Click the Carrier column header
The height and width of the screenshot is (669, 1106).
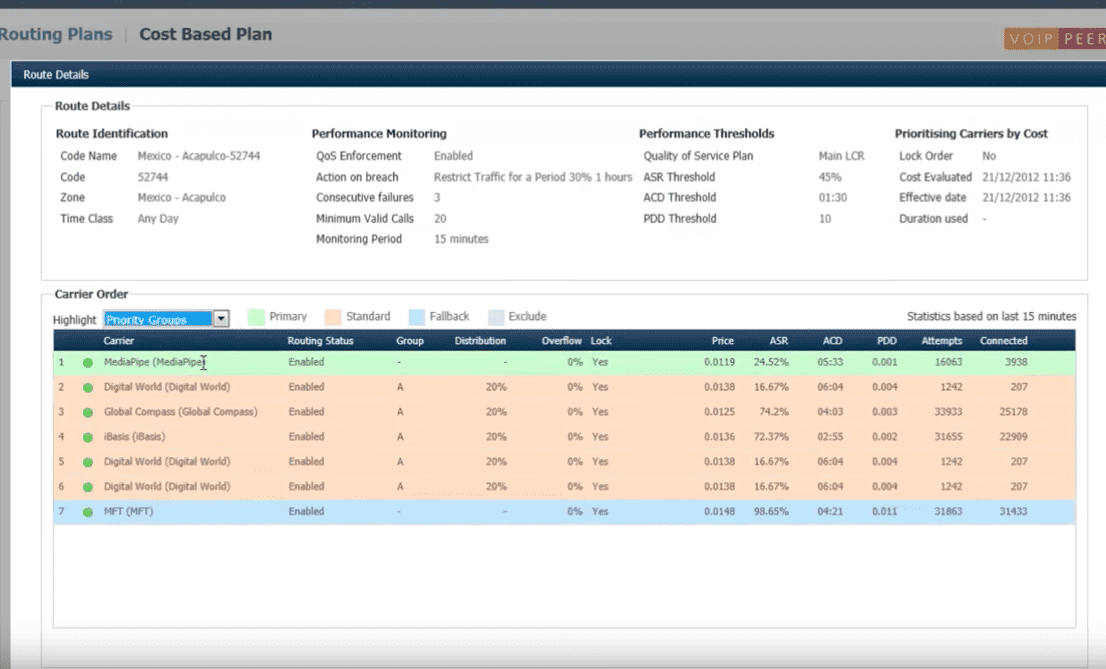119,341
